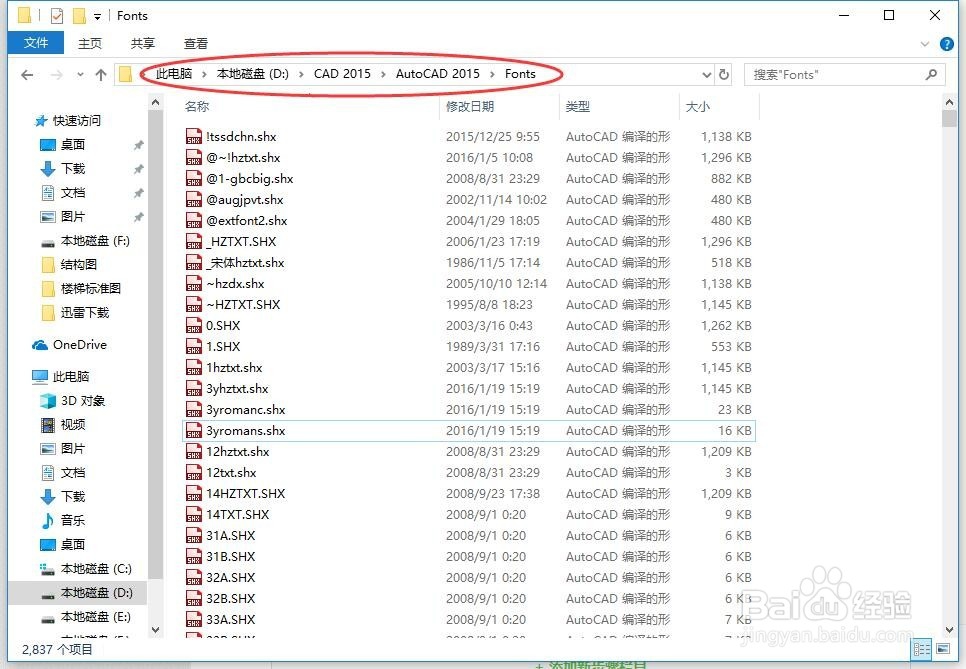Select the _宋体hztxt.shx file icon
Viewport: 966px width, 669px height.
point(194,262)
